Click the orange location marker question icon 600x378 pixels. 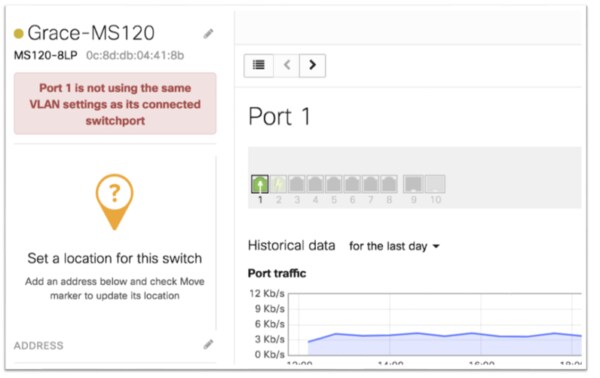click(x=114, y=202)
